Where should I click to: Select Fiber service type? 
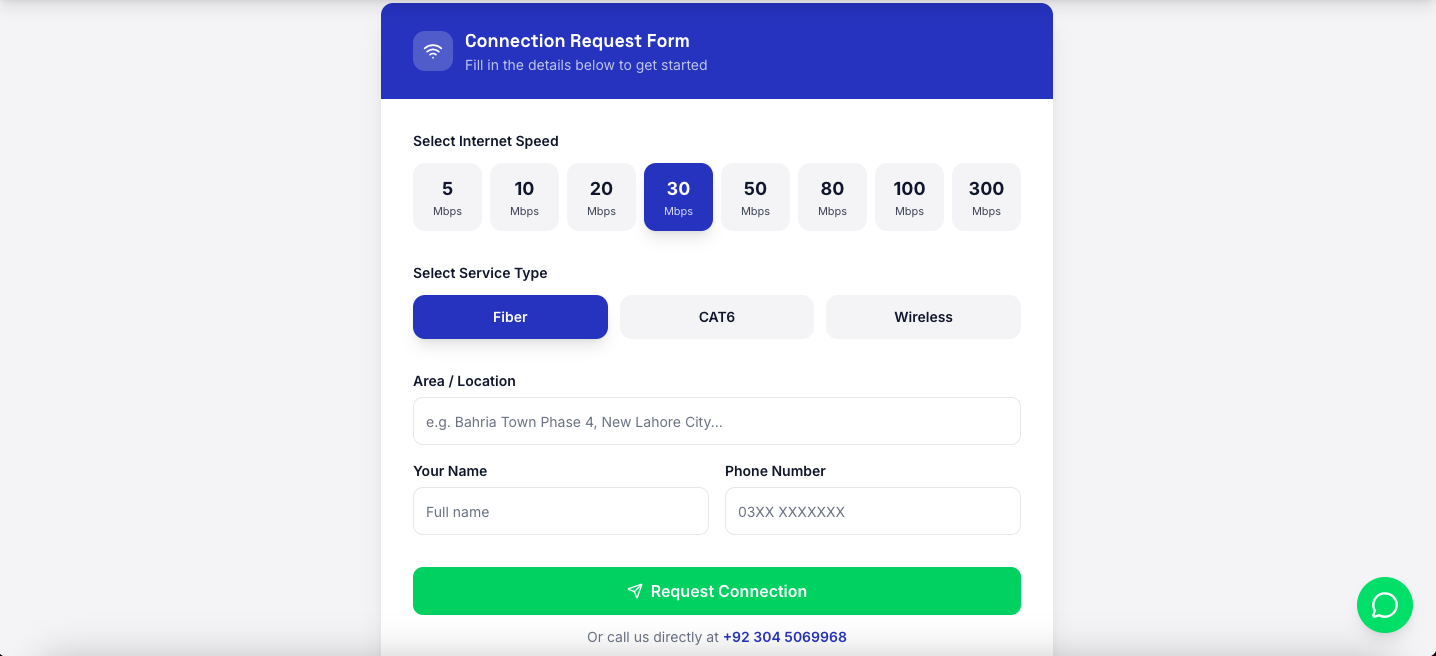(510, 317)
